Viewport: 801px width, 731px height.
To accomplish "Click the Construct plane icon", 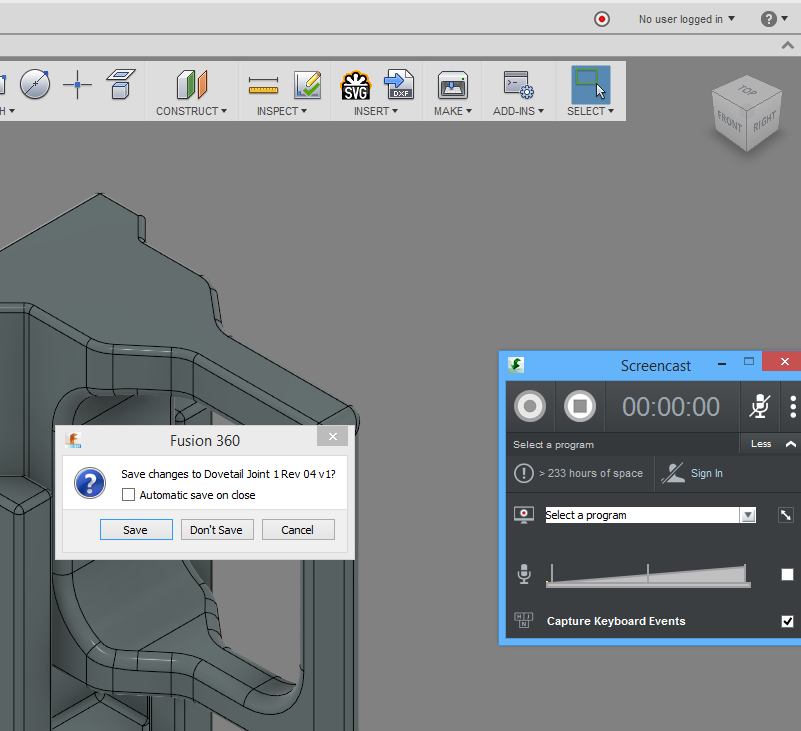I will pyautogui.click(x=192, y=84).
